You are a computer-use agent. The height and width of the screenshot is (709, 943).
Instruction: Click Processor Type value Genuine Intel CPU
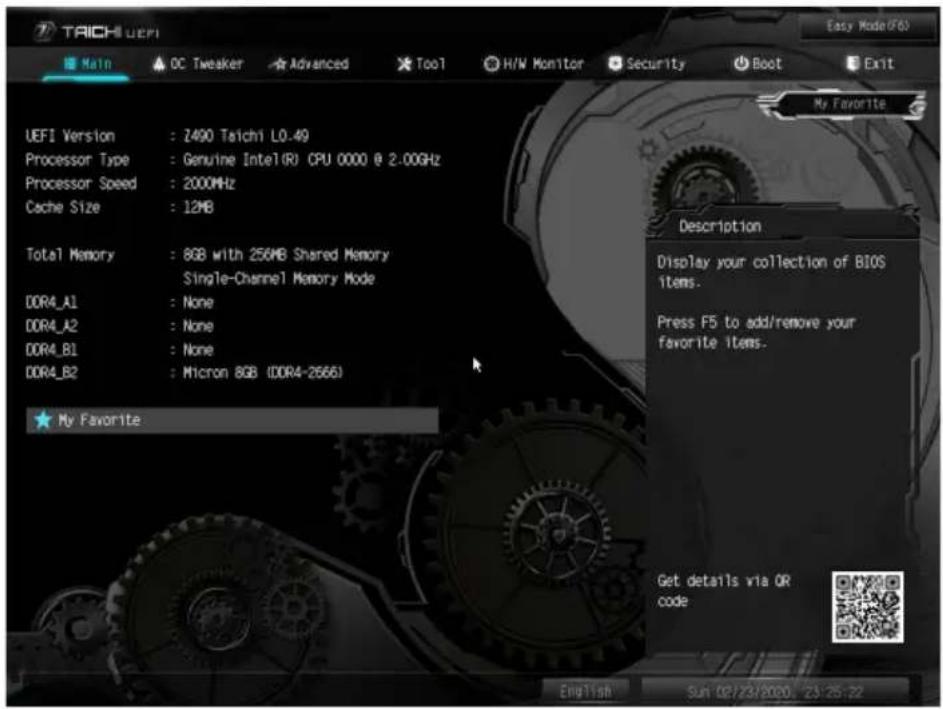click(x=312, y=160)
